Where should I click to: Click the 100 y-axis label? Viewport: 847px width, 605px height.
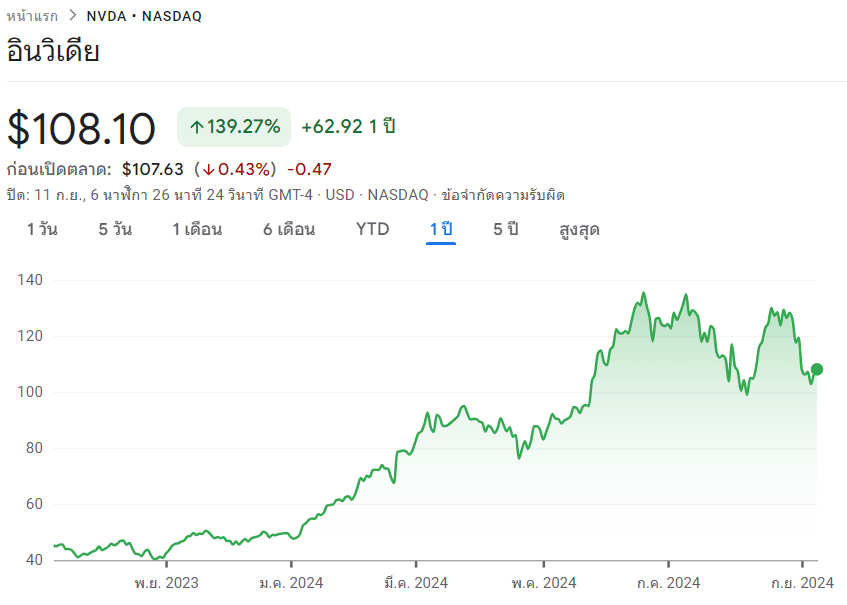pyautogui.click(x=30, y=392)
